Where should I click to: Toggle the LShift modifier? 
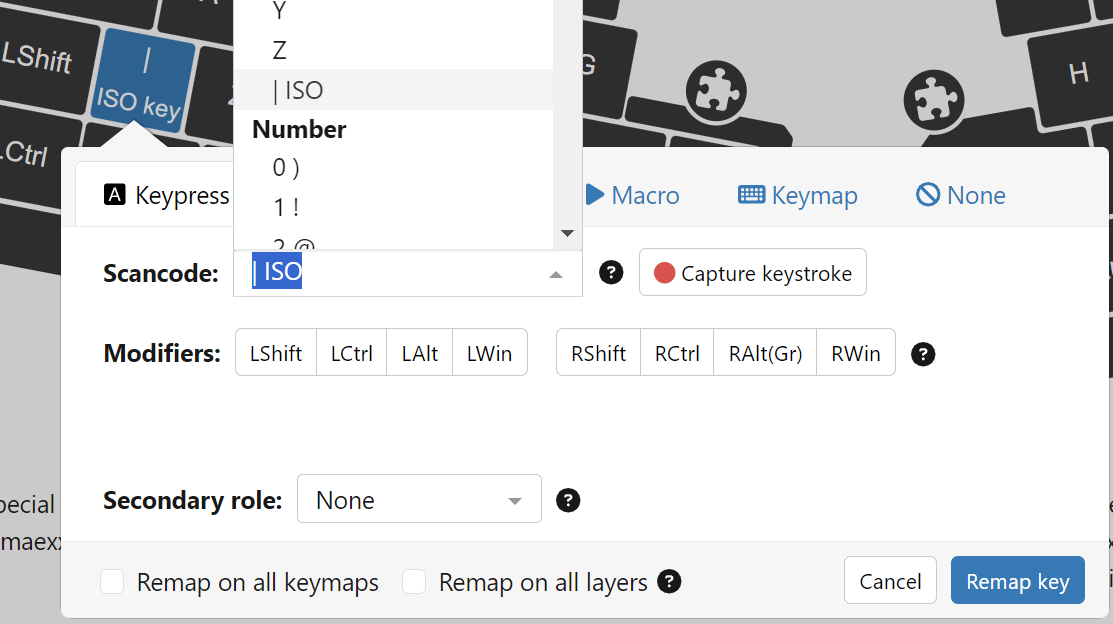[x=276, y=353]
